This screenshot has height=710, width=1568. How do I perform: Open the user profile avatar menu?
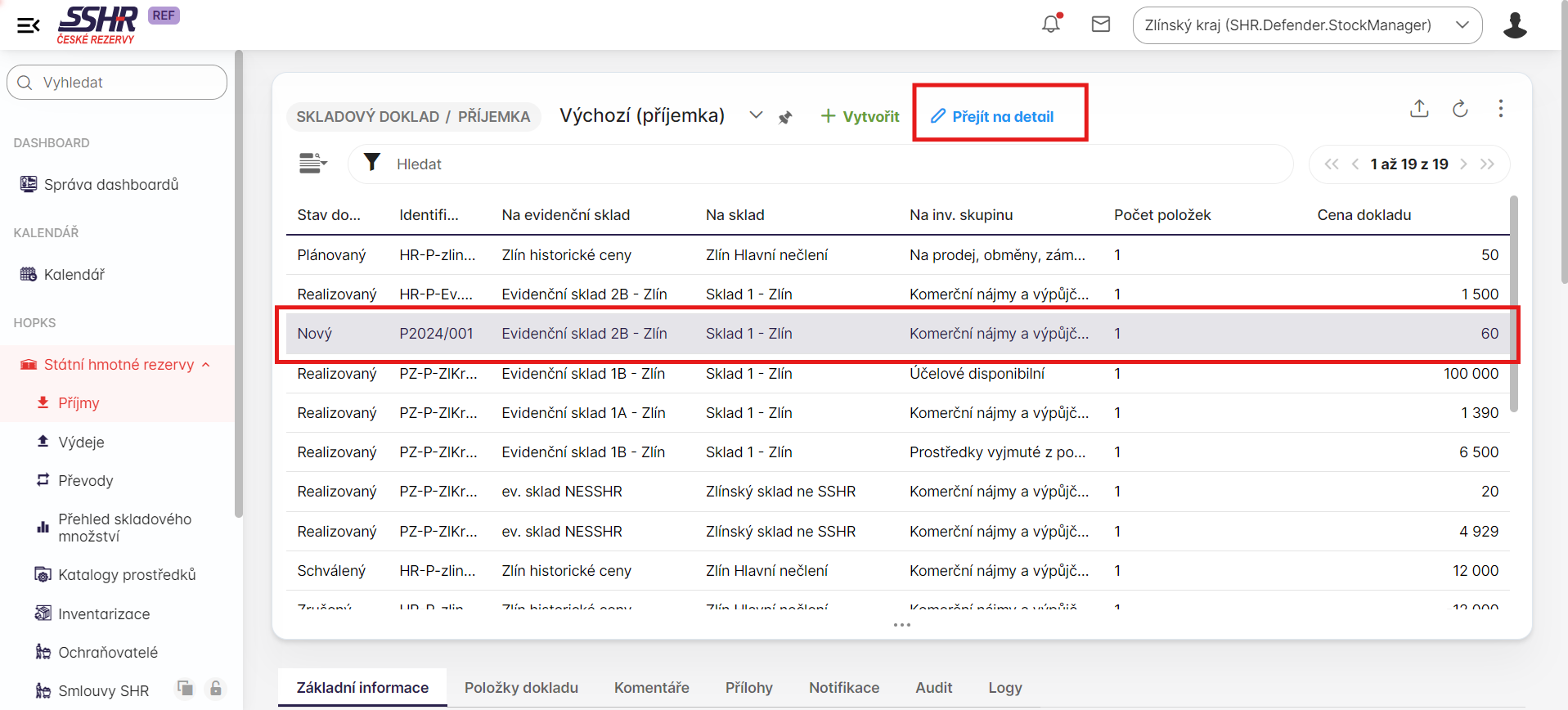[1515, 25]
